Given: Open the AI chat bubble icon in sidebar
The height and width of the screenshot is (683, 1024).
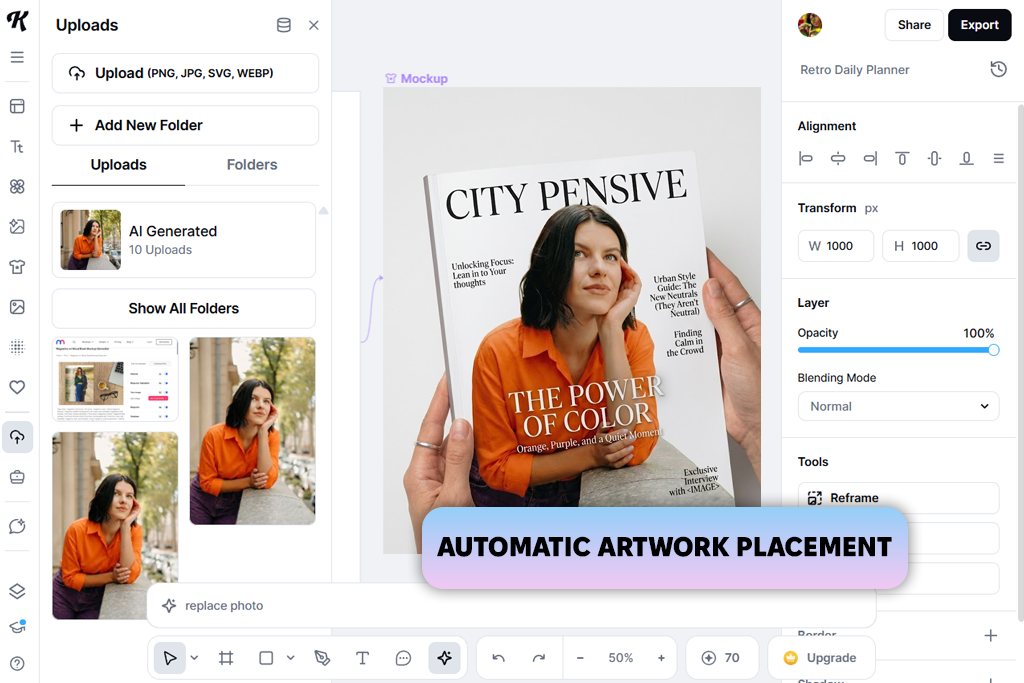Looking at the screenshot, I should tap(18, 526).
